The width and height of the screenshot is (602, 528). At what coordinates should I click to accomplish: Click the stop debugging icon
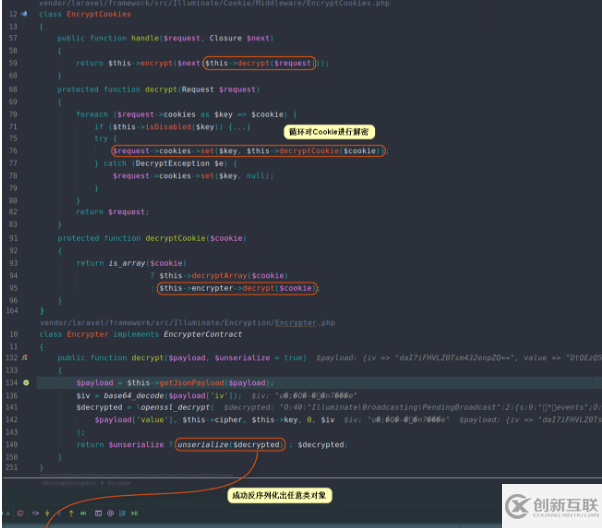coord(20,513)
